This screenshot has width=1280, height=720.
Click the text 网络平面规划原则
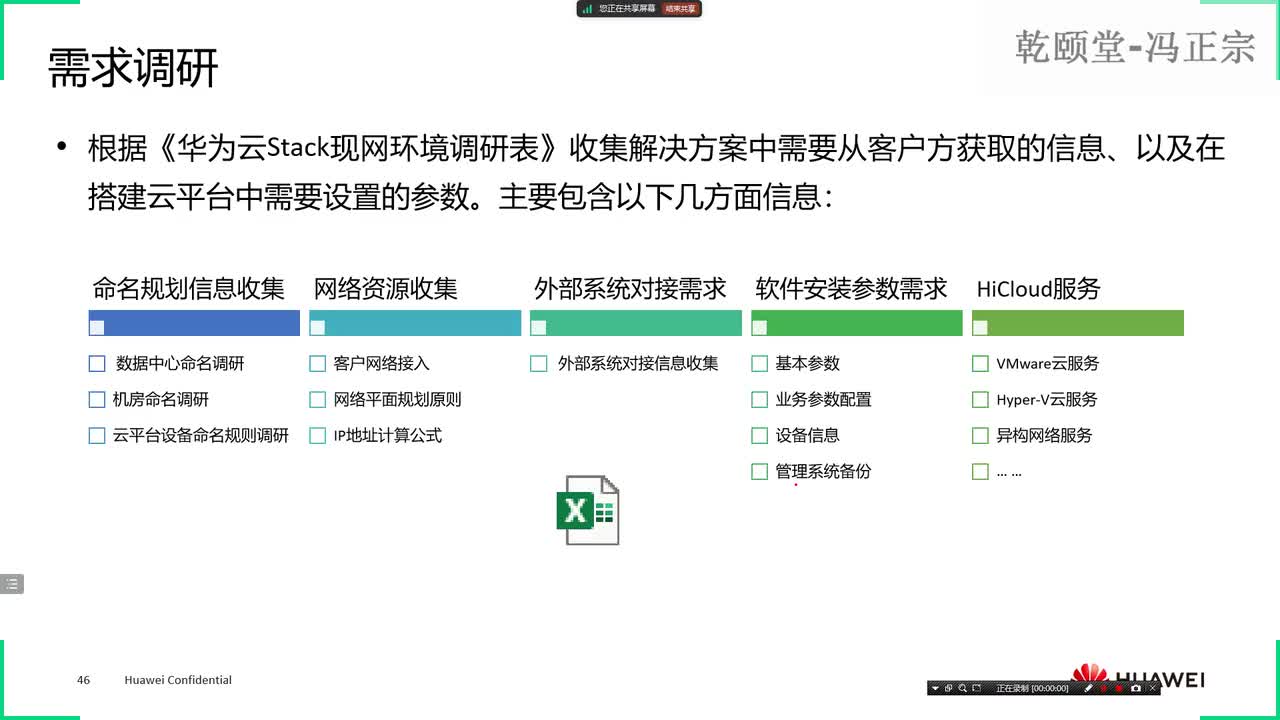pos(398,400)
